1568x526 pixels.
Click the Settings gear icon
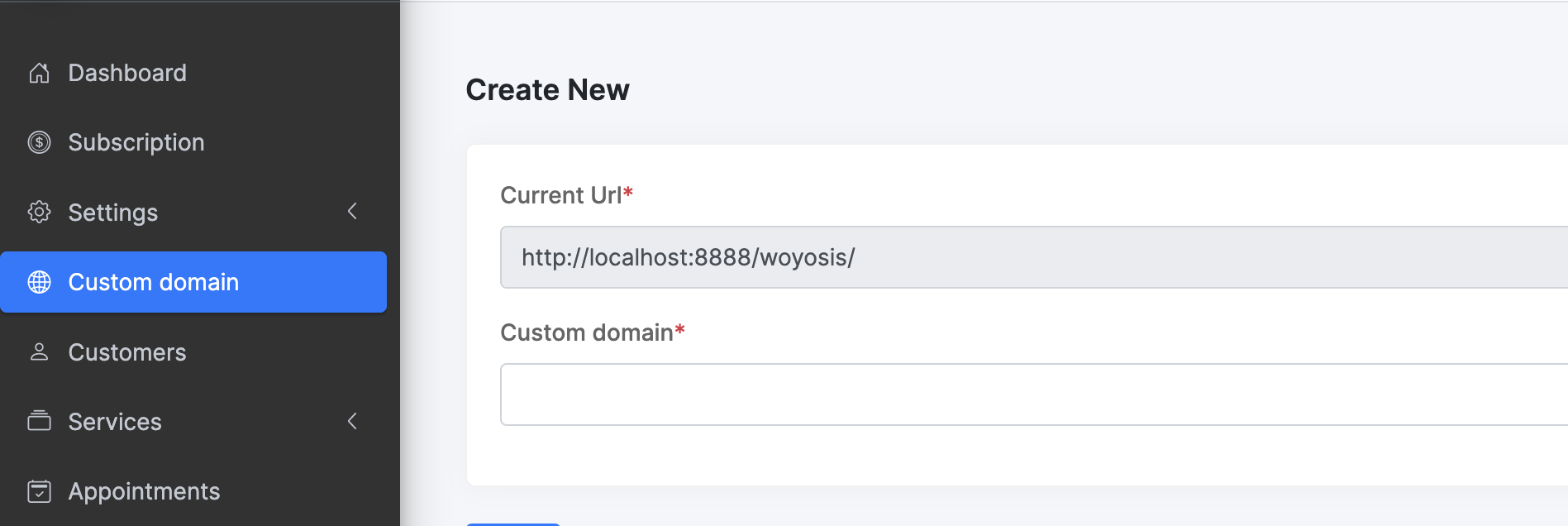click(x=39, y=212)
